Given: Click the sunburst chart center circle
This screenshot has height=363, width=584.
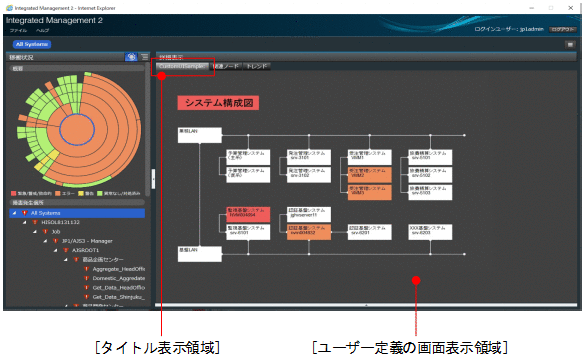Looking at the screenshot, I should click(77, 129).
